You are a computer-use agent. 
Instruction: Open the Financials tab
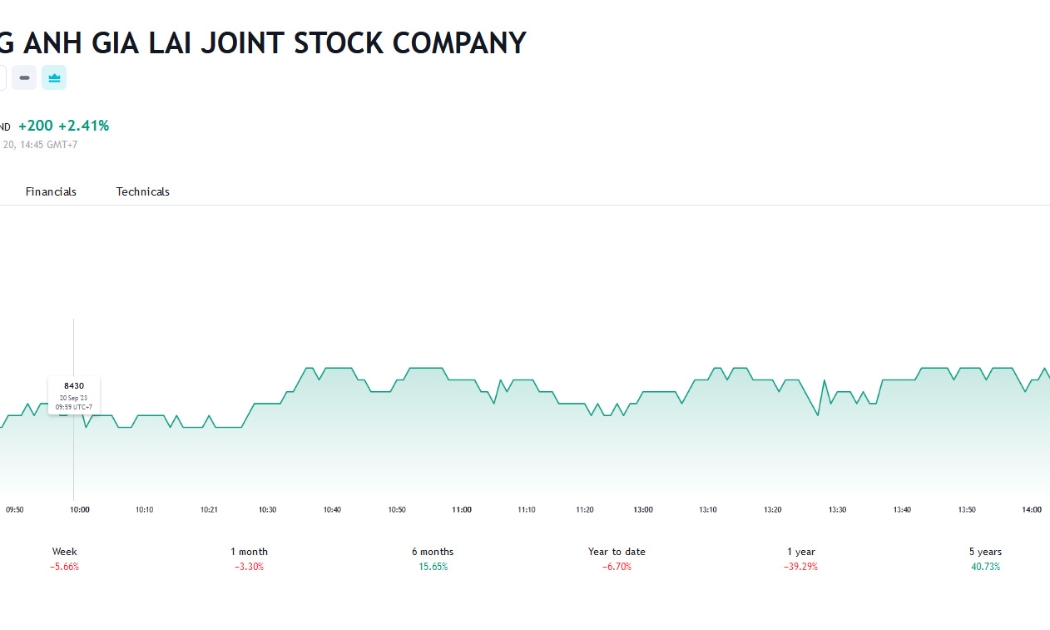click(51, 191)
